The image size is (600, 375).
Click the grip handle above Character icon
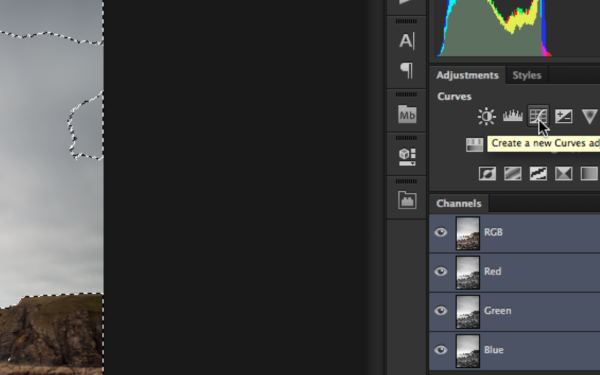tap(406, 21)
